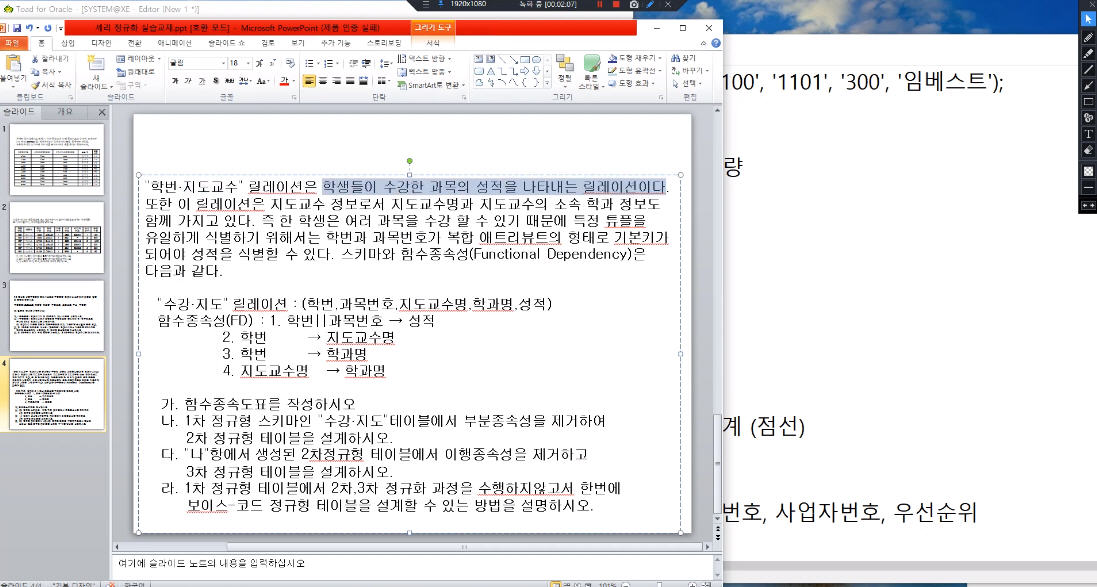Switch to the 디자인 Design tab
1097x587 pixels.
click(x=101, y=43)
